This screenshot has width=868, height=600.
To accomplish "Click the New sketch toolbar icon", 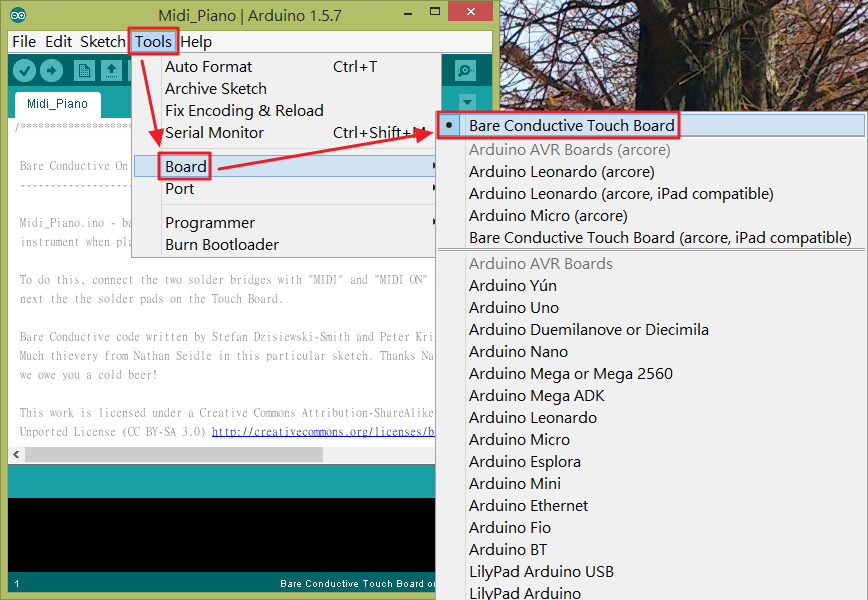I will coord(84,70).
